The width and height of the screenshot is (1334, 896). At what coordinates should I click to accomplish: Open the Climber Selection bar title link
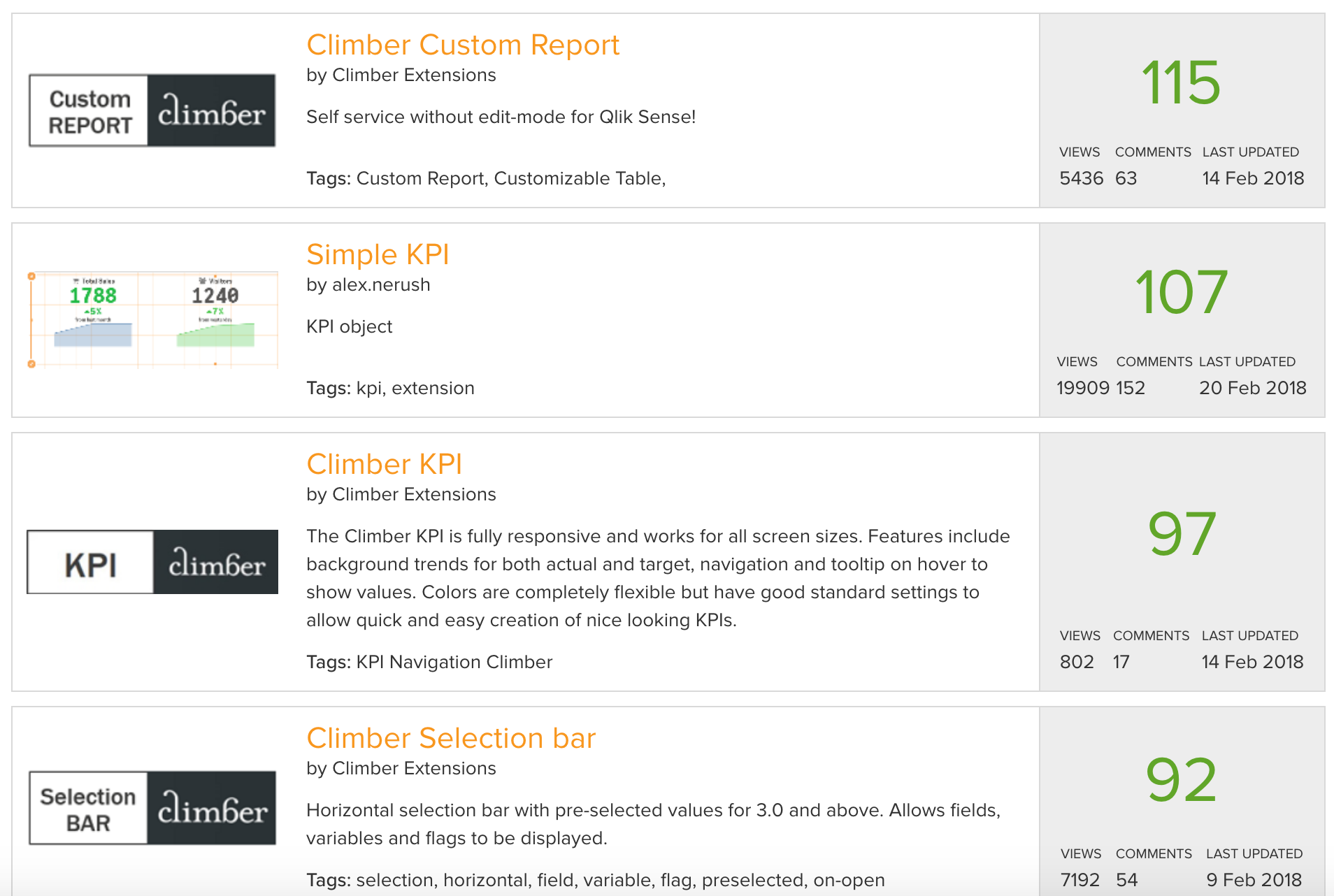coord(451,739)
